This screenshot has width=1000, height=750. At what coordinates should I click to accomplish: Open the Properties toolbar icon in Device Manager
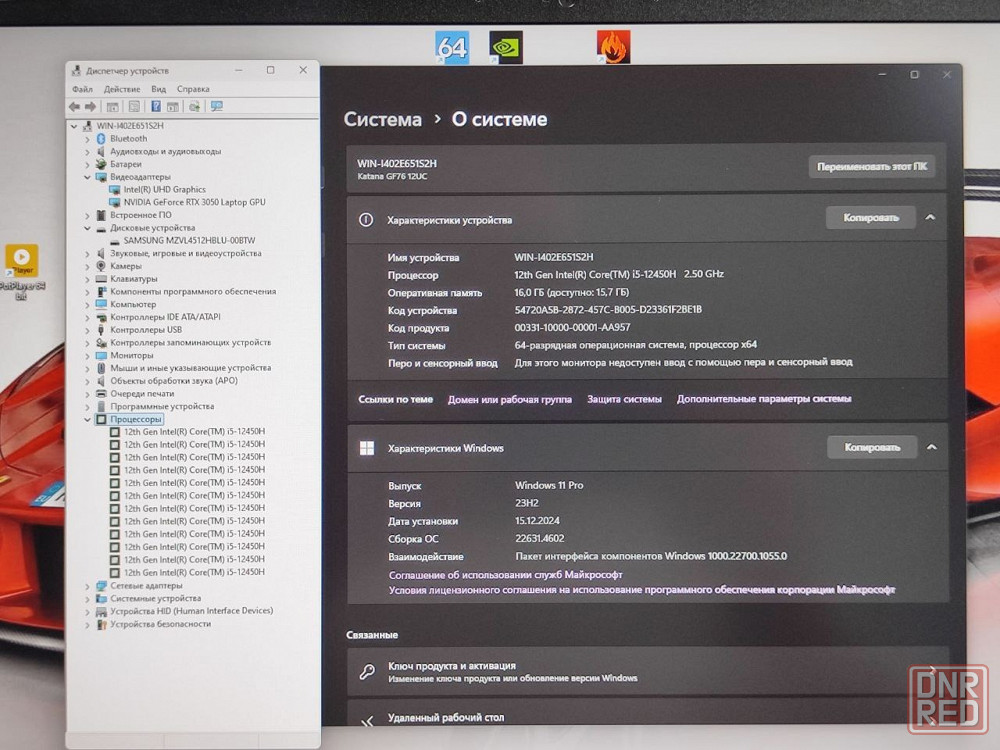(134, 107)
